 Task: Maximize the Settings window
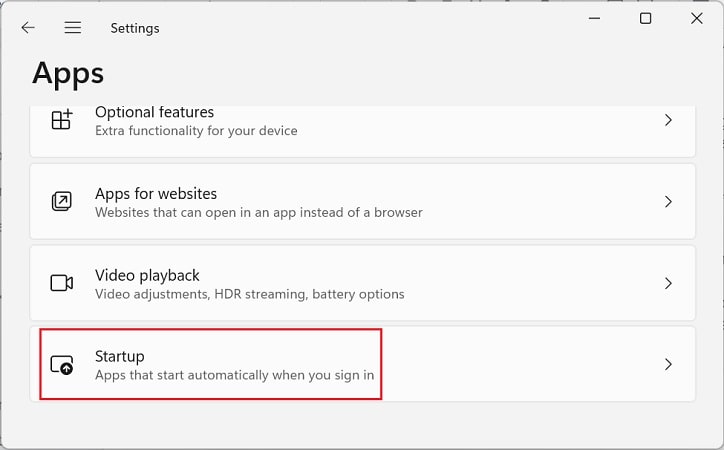(646, 18)
